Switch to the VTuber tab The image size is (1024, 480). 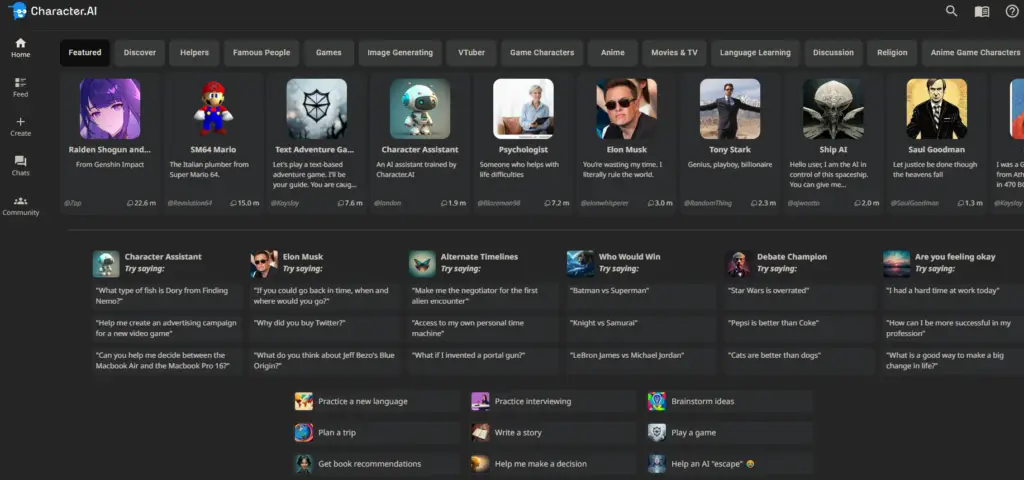tap(472, 53)
